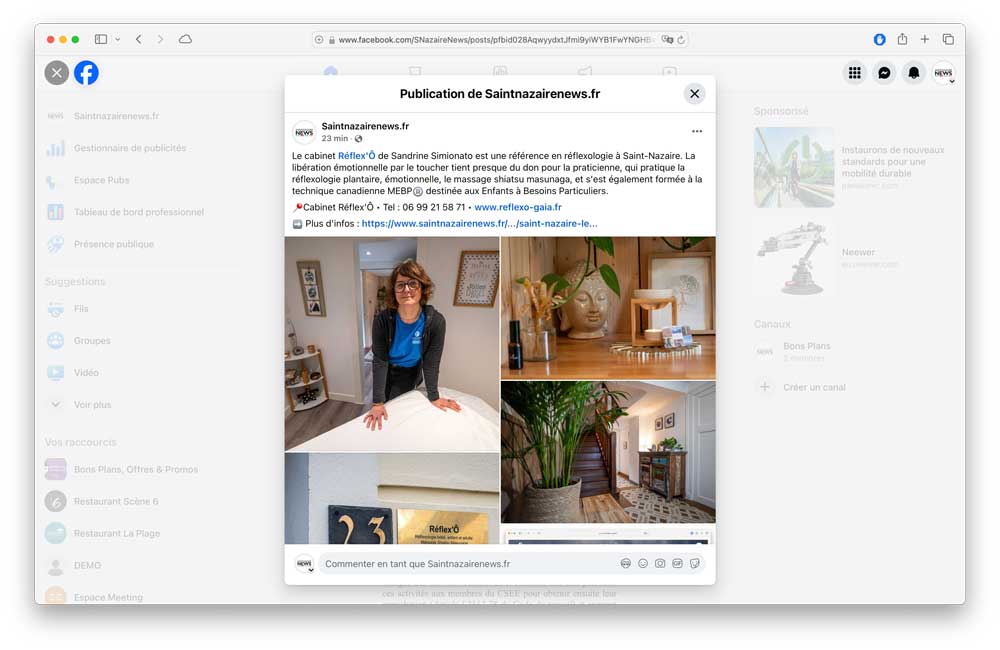This screenshot has width=1000, height=650.
Task: Expand Safari sidebar options chevron
Action: [x=118, y=39]
